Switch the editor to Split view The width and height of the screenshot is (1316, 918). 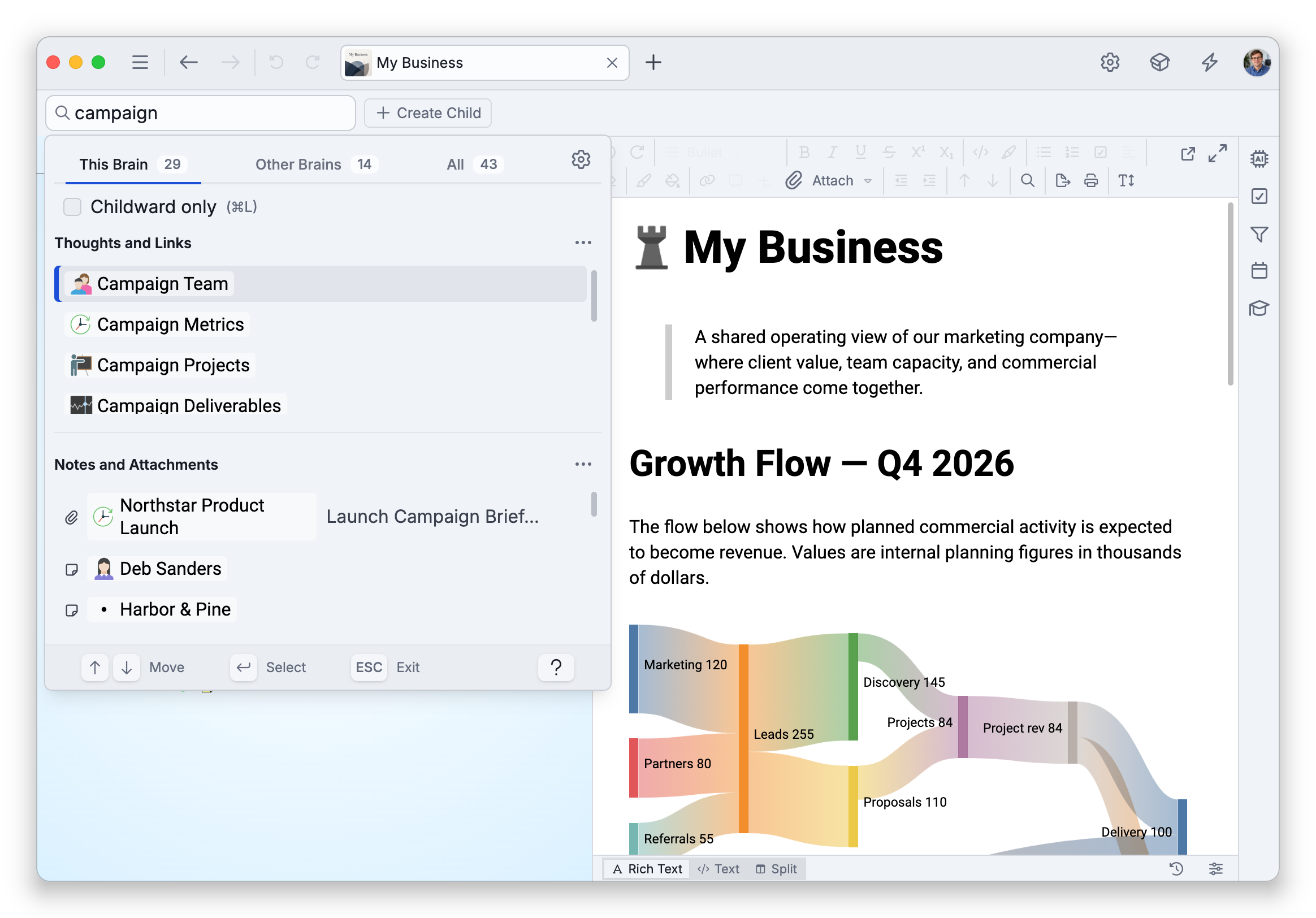point(776,869)
